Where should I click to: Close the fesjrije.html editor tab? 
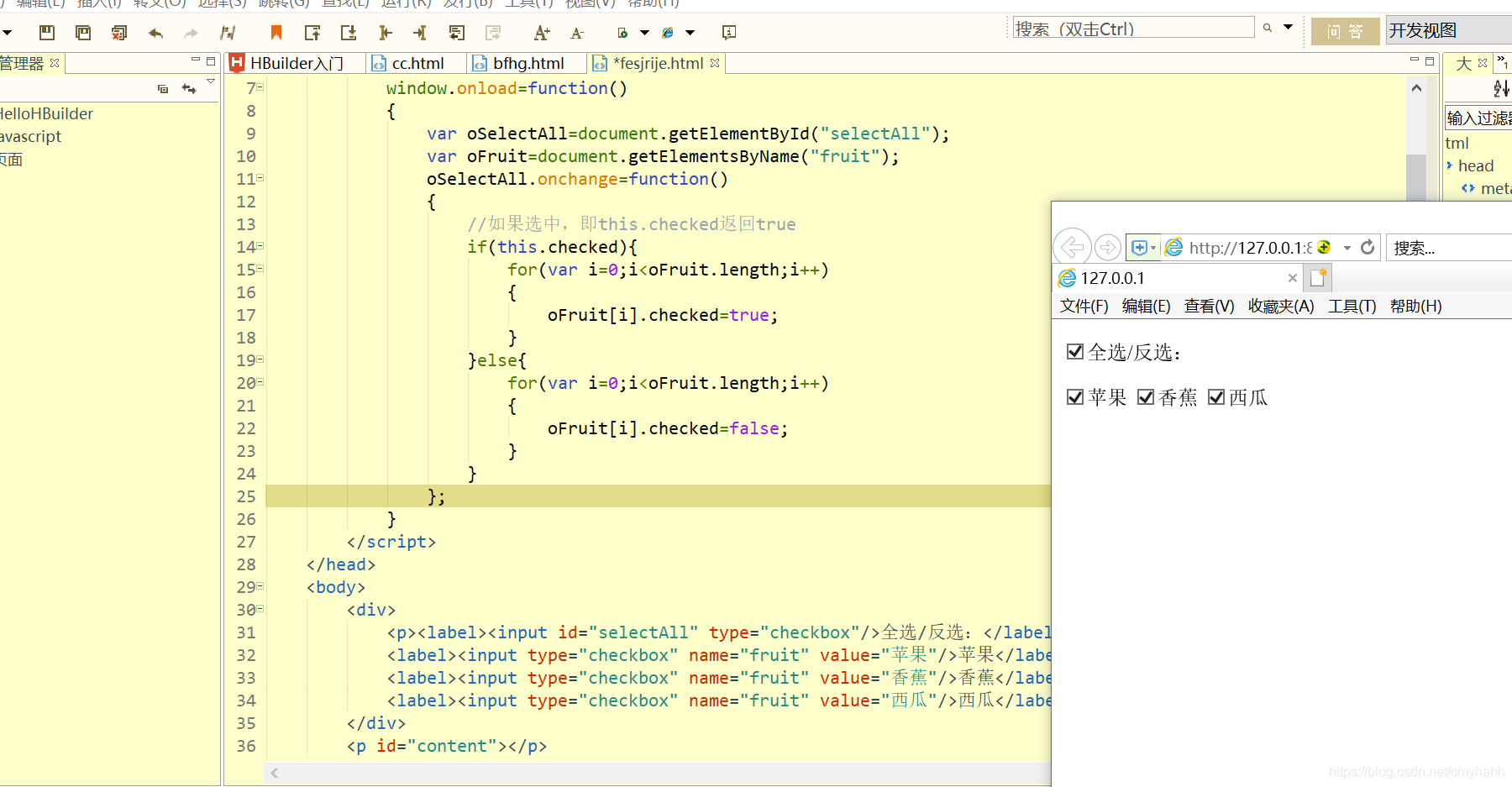pos(715,63)
